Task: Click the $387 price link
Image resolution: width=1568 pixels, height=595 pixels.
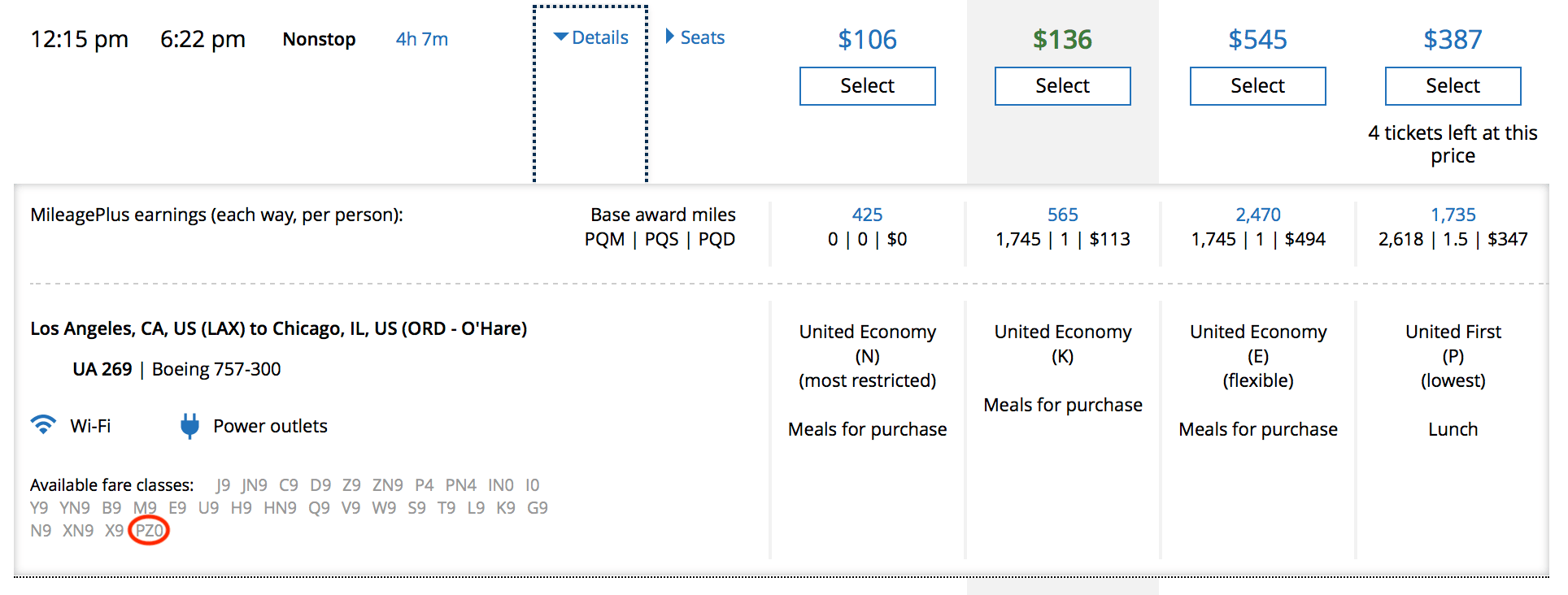Action: [x=1453, y=39]
